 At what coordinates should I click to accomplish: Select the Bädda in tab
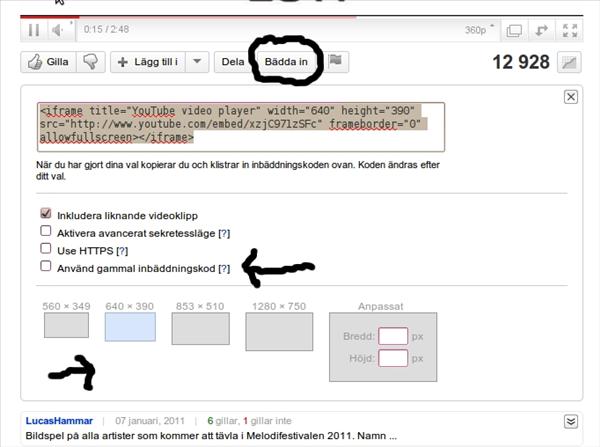click(x=286, y=62)
